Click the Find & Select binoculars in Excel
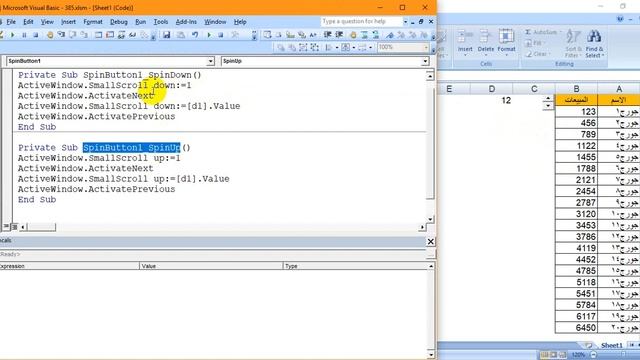This screenshot has width=640, height=360. tap(594, 37)
